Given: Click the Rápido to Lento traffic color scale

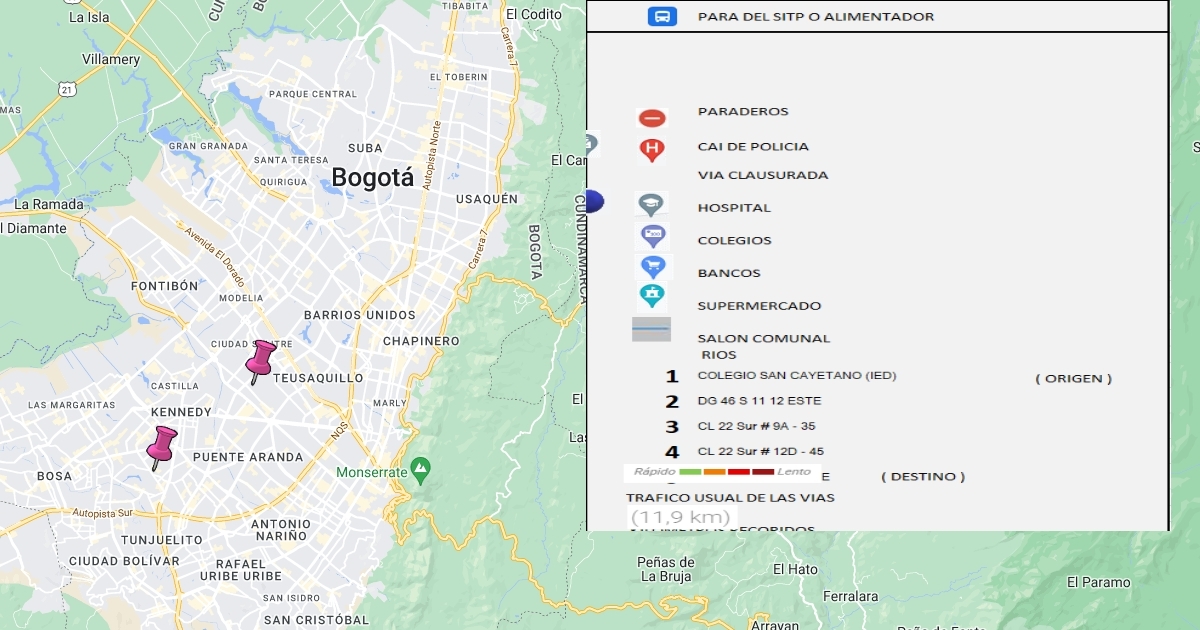Looking at the screenshot, I should (x=722, y=472).
